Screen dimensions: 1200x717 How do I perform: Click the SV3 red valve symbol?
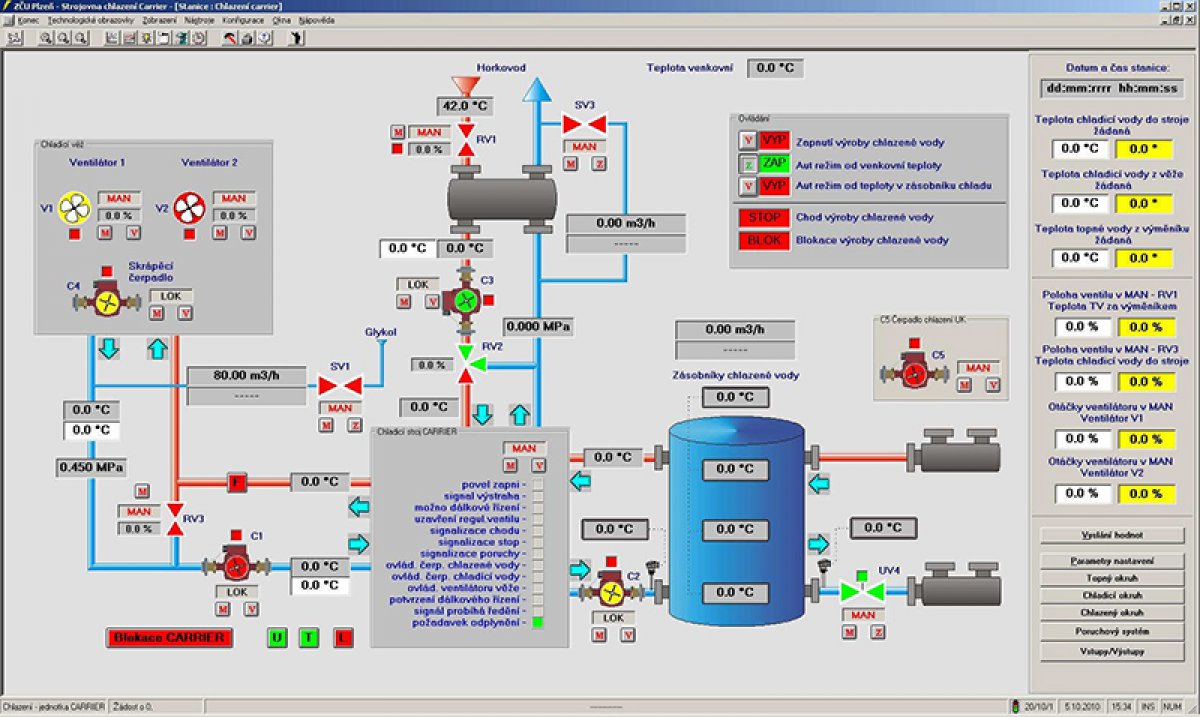[583, 125]
